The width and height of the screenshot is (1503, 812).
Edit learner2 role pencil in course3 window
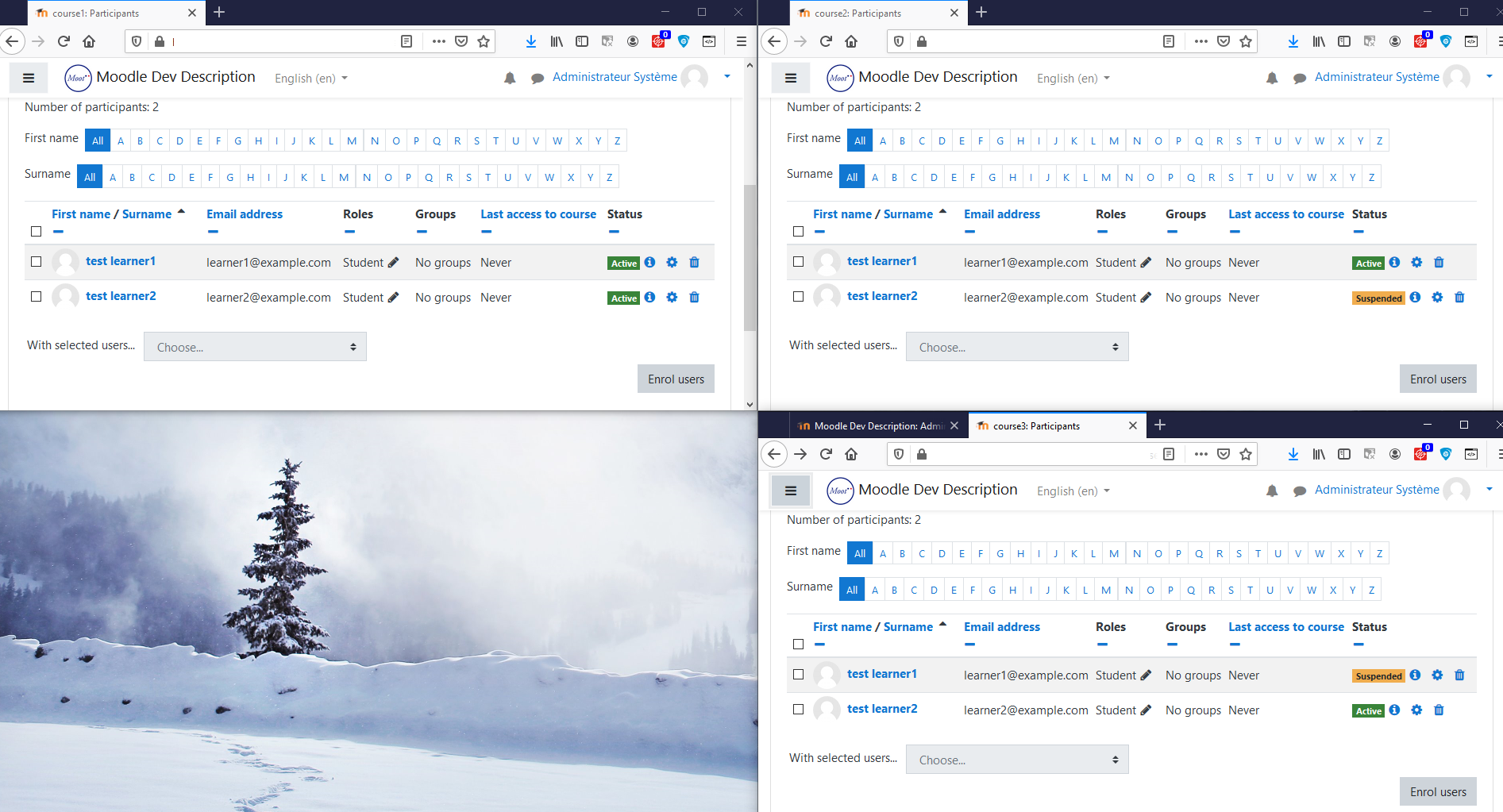[1146, 710]
